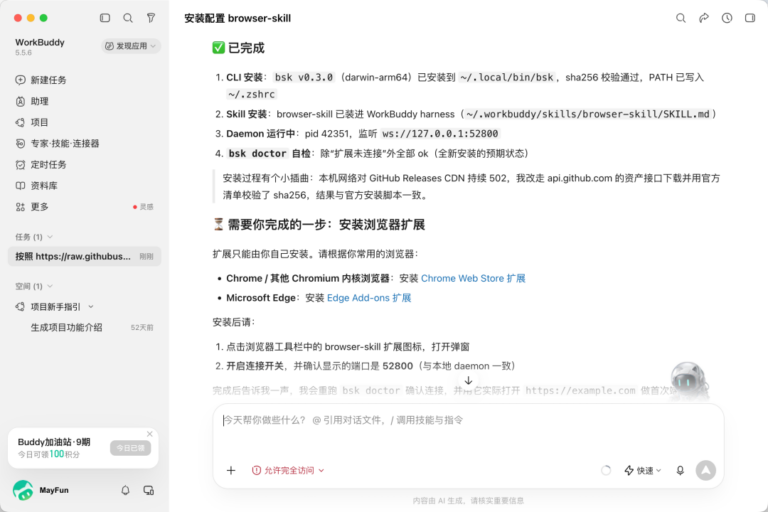This screenshot has width=768, height=512.
Task: Click the bsk v0.3.0 code text
Action: [304, 77]
